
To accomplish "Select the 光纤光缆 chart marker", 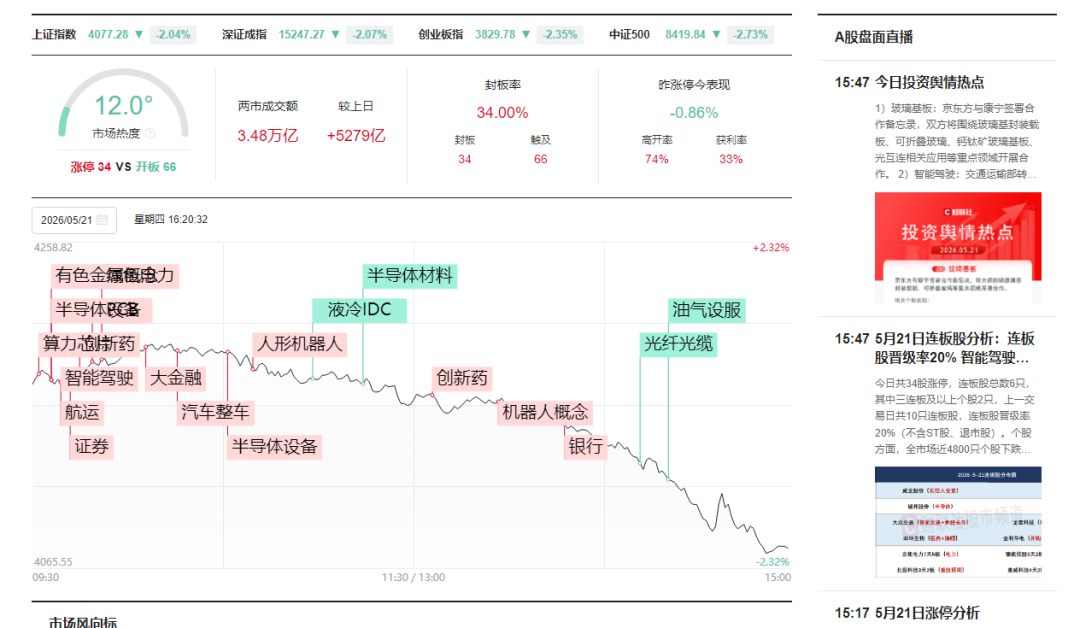I will pos(678,344).
